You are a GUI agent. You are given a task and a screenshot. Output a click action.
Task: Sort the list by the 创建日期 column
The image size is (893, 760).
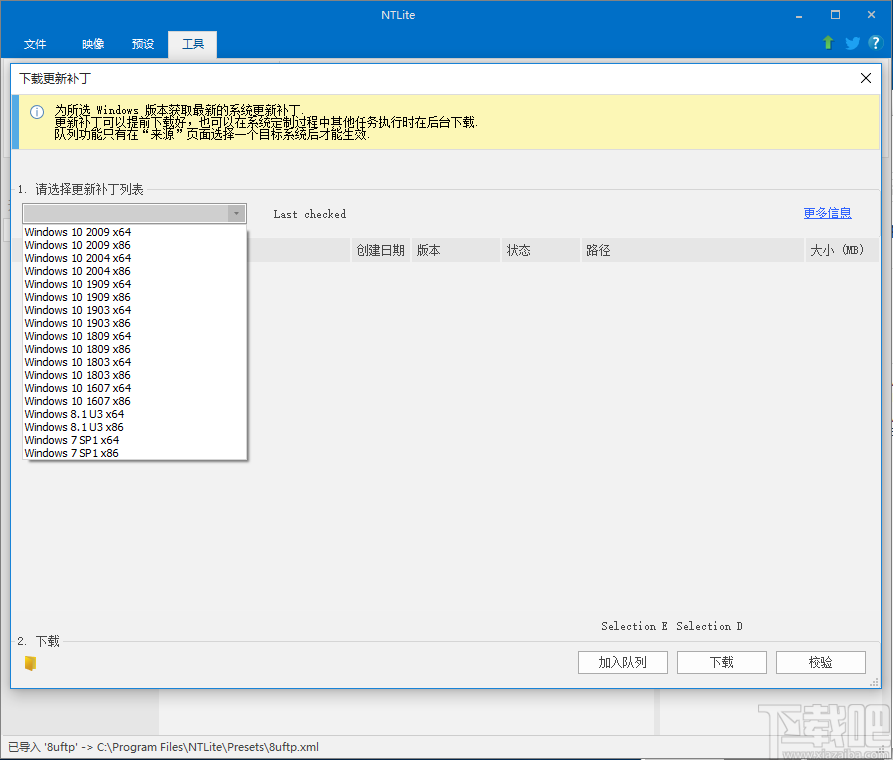tap(380, 250)
